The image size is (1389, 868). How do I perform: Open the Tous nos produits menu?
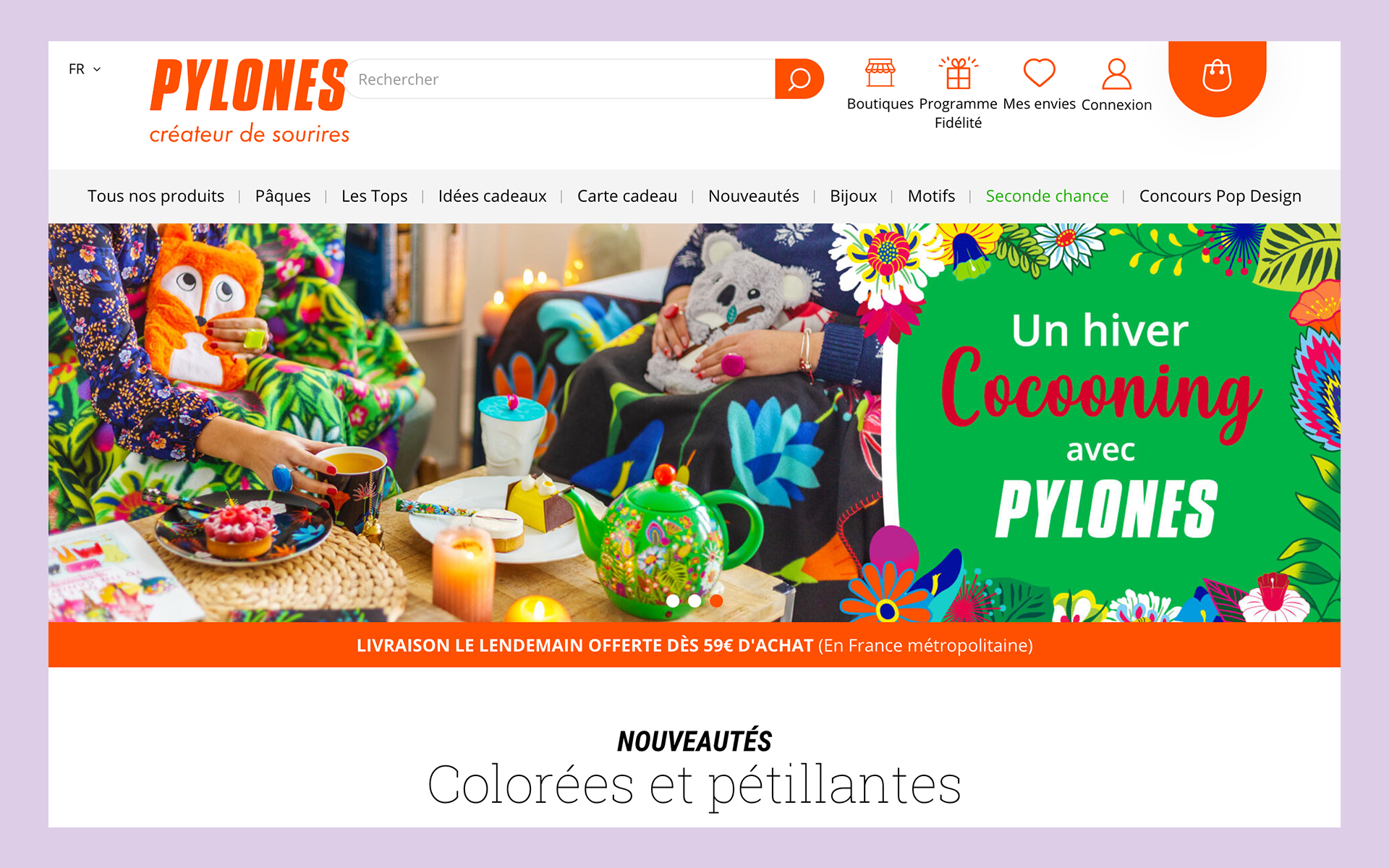156,196
